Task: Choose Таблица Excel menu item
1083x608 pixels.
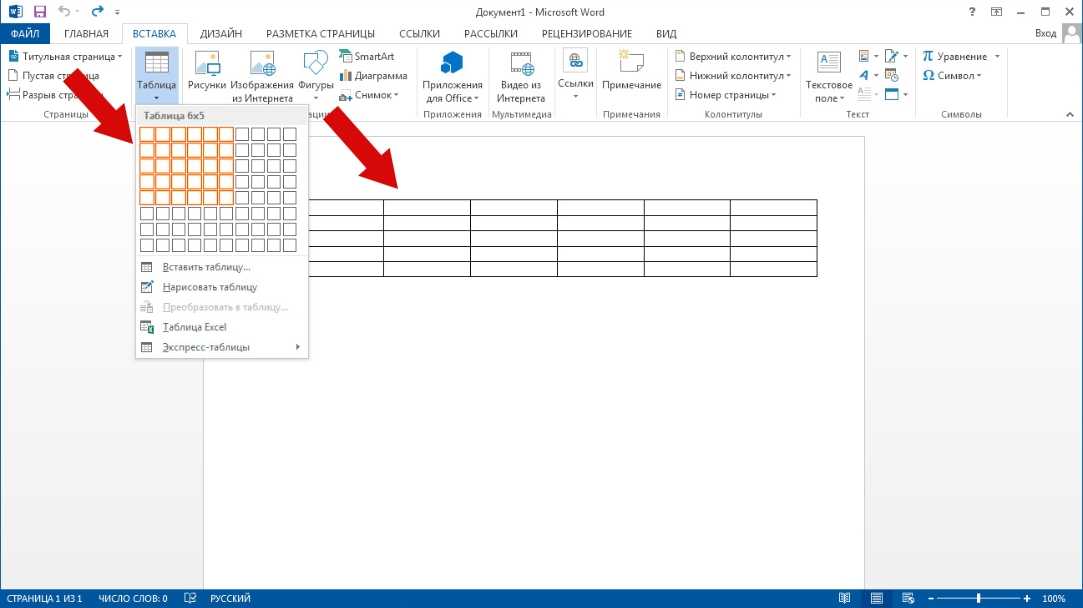Action: [222, 327]
